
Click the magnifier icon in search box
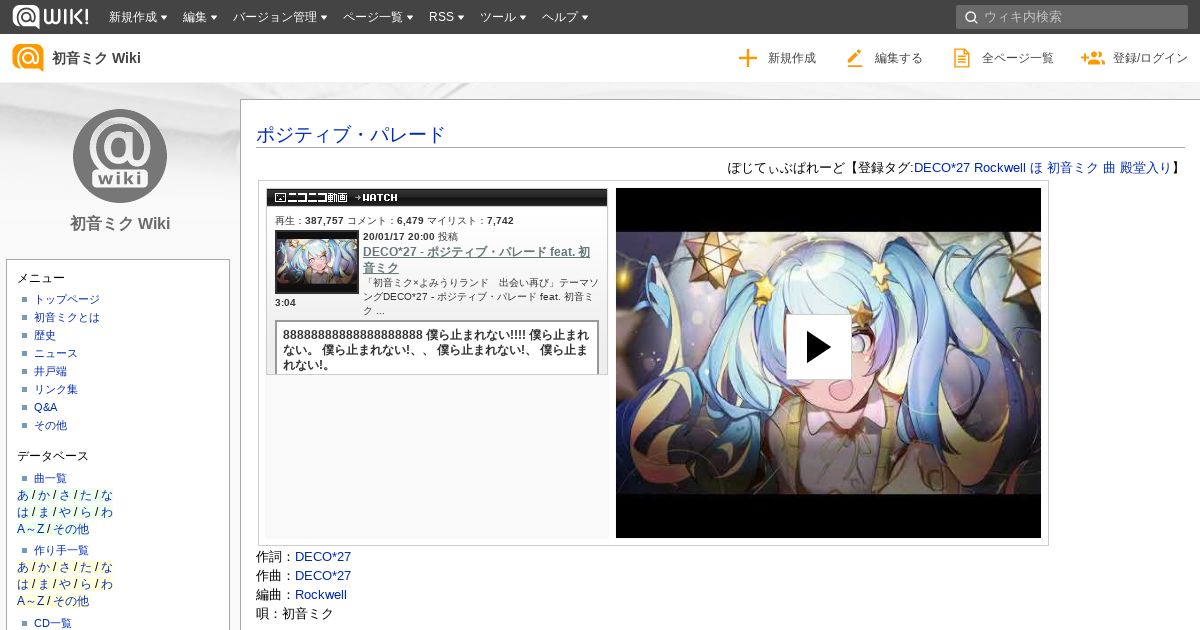(970, 17)
